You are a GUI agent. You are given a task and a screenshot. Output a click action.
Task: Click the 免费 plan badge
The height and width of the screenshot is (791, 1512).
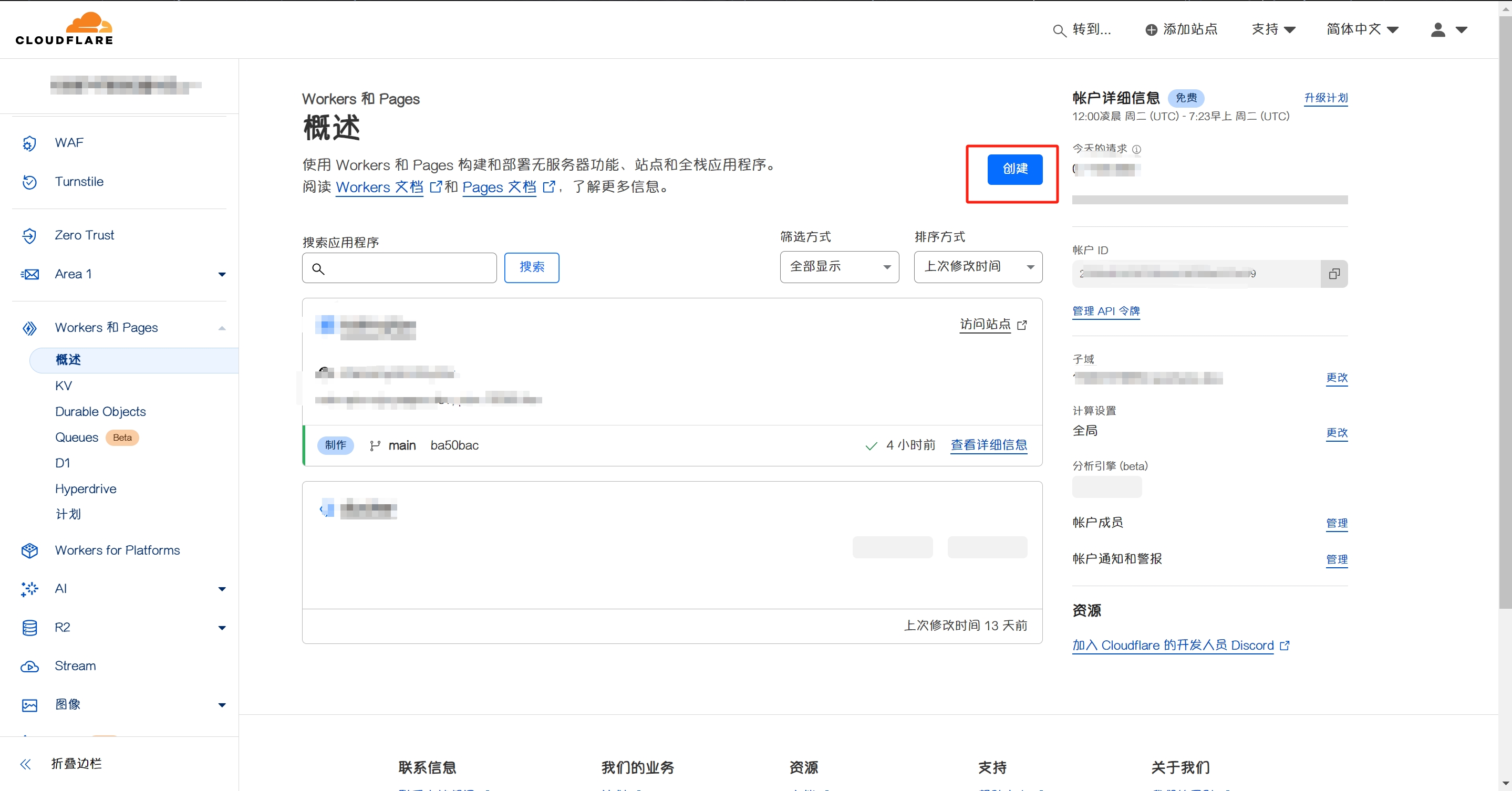pyautogui.click(x=1186, y=98)
